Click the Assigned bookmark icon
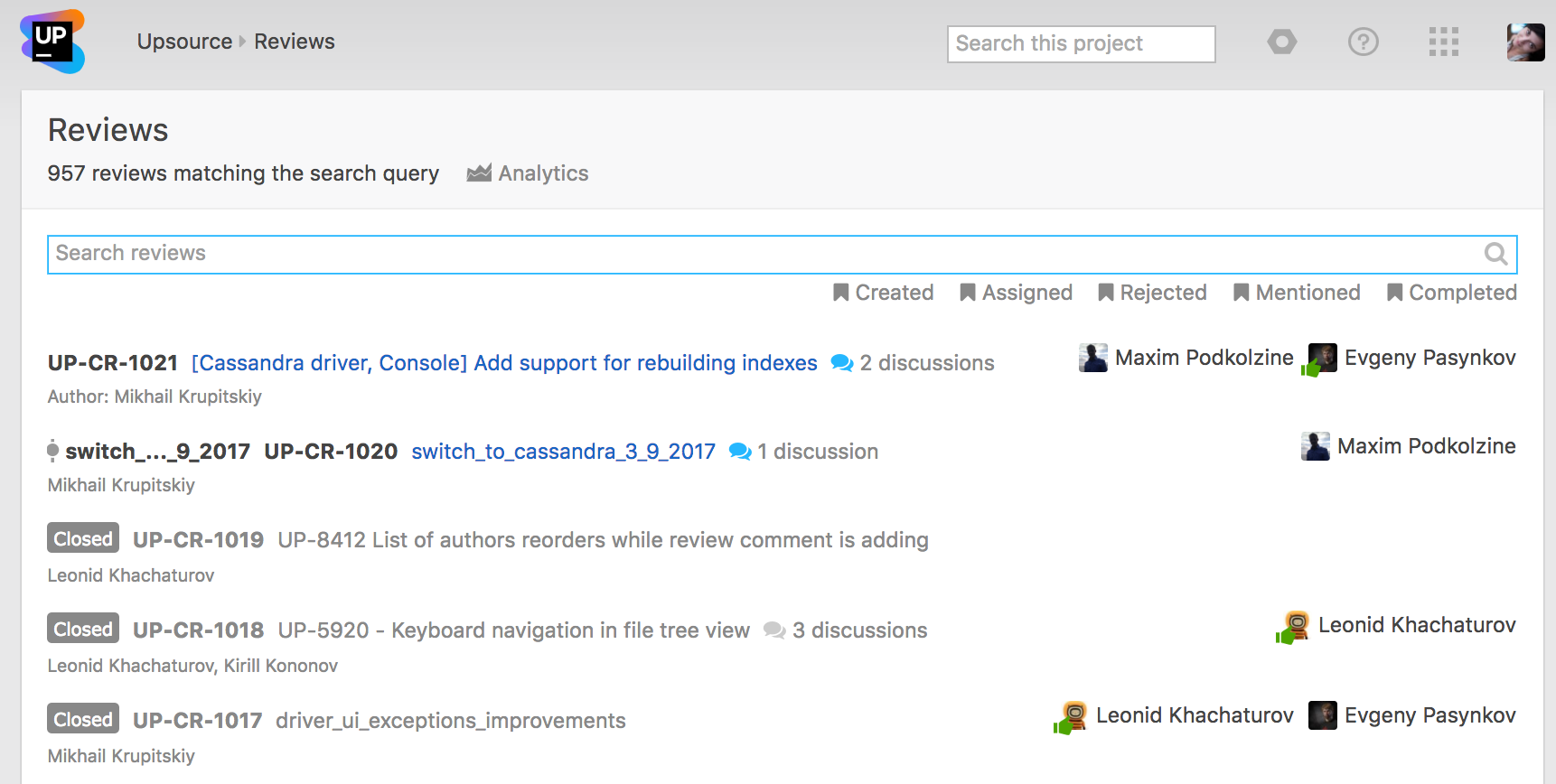This screenshot has width=1556, height=784. click(967, 293)
